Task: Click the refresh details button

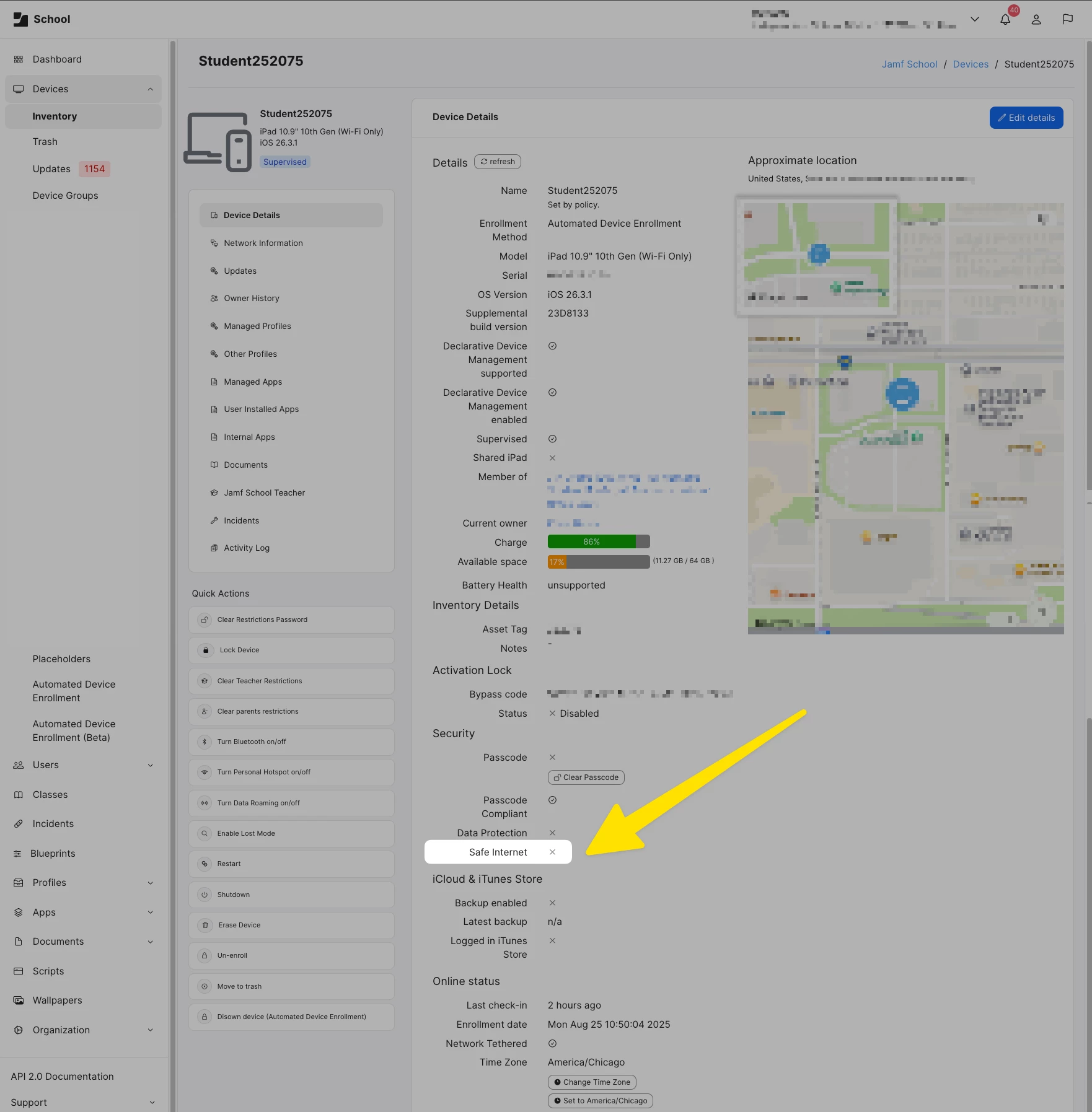Action: (x=498, y=162)
